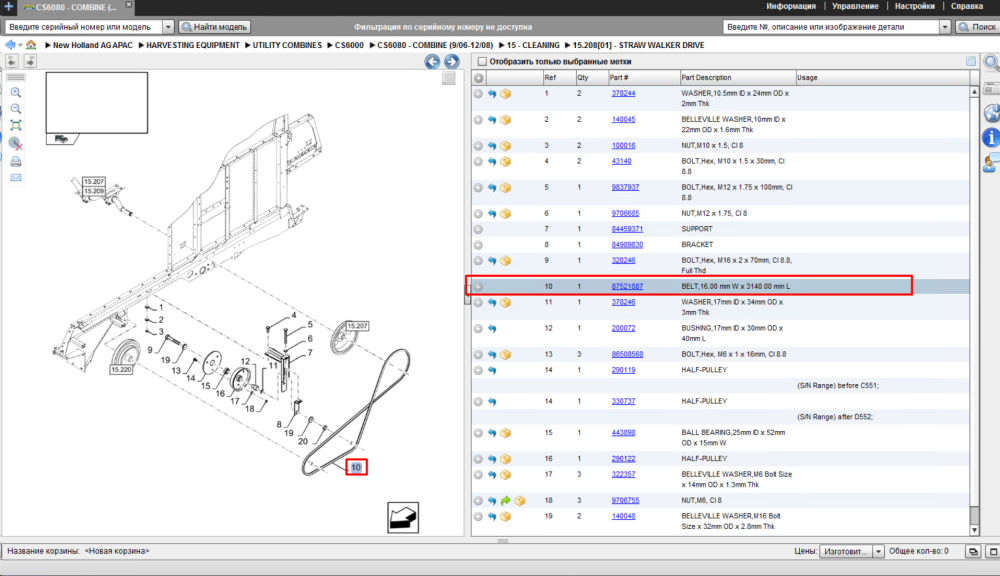Click the 'Поиск' search button
This screenshot has width=1000, height=576.
pos(978,27)
